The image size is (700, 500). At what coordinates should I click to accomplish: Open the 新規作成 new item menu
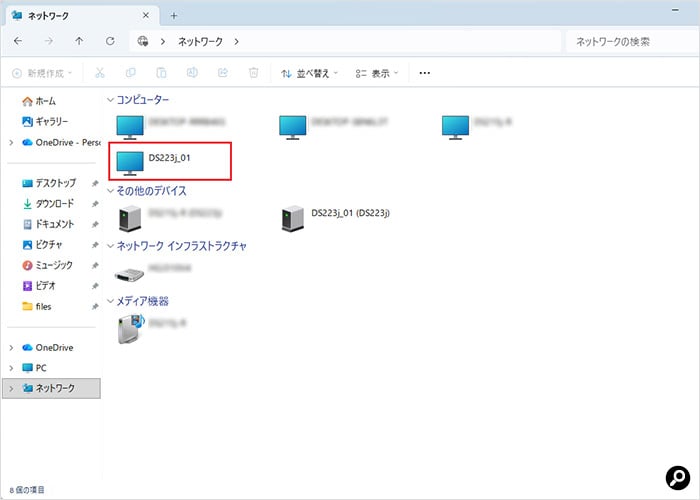42,73
